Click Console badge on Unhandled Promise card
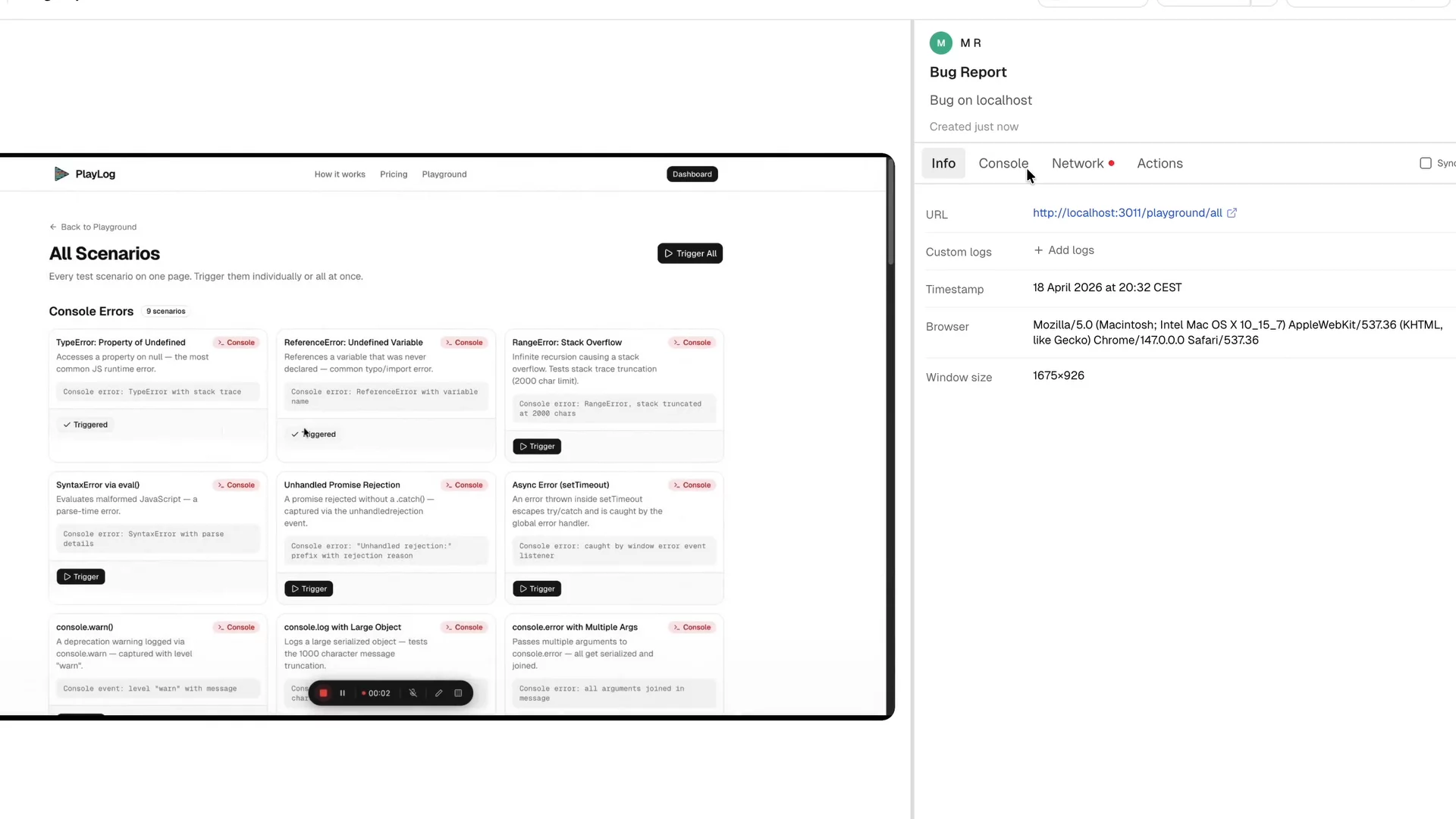 (x=464, y=485)
